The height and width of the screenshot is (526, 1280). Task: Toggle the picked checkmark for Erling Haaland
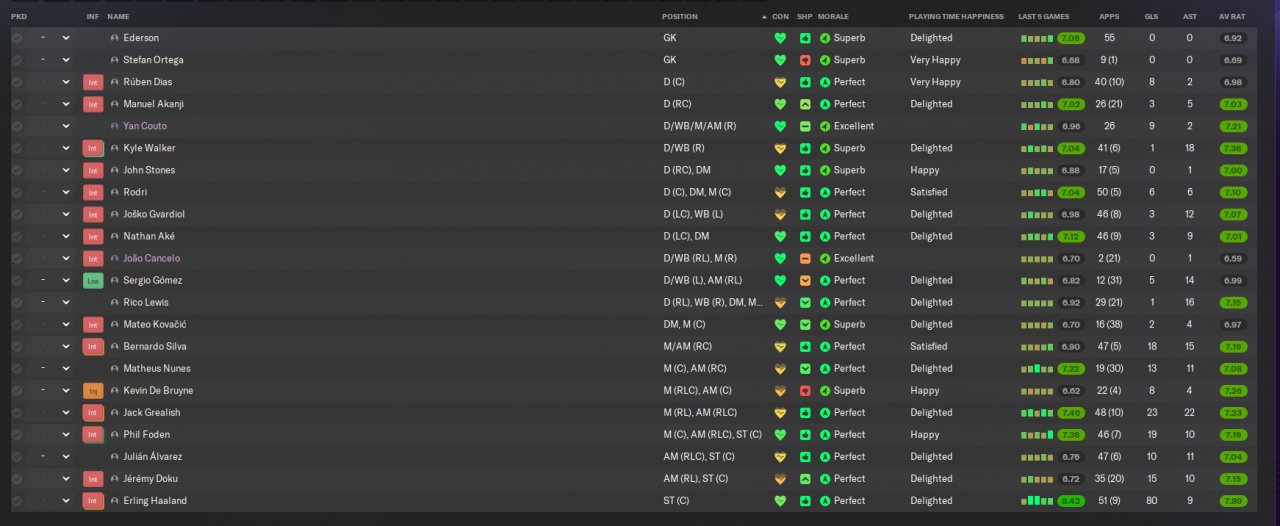tap(17, 500)
